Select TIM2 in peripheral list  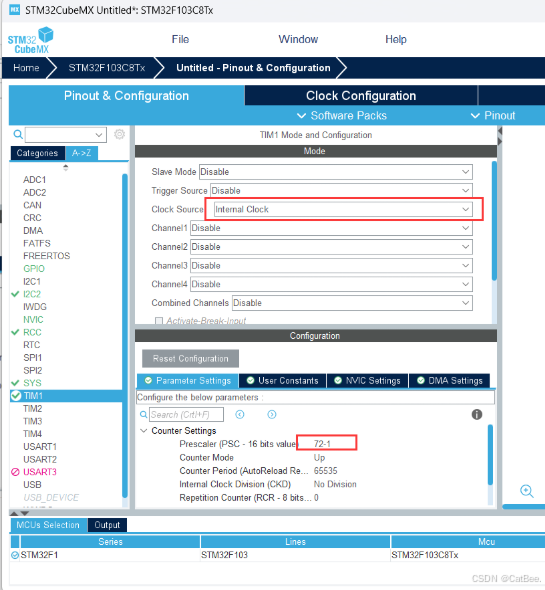click(x=33, y=408)
